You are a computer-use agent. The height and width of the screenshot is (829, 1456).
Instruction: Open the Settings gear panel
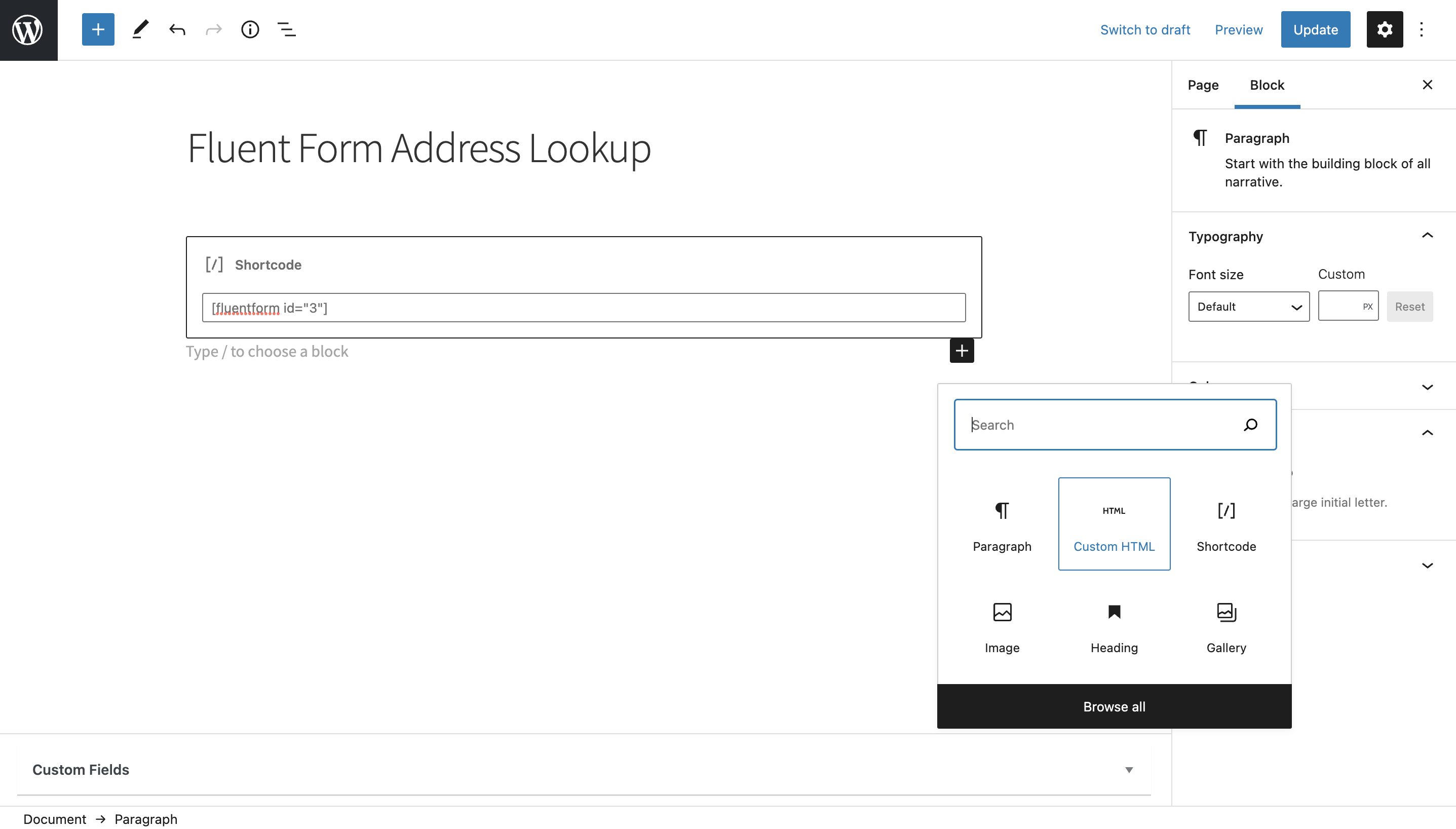[1384, 29]
